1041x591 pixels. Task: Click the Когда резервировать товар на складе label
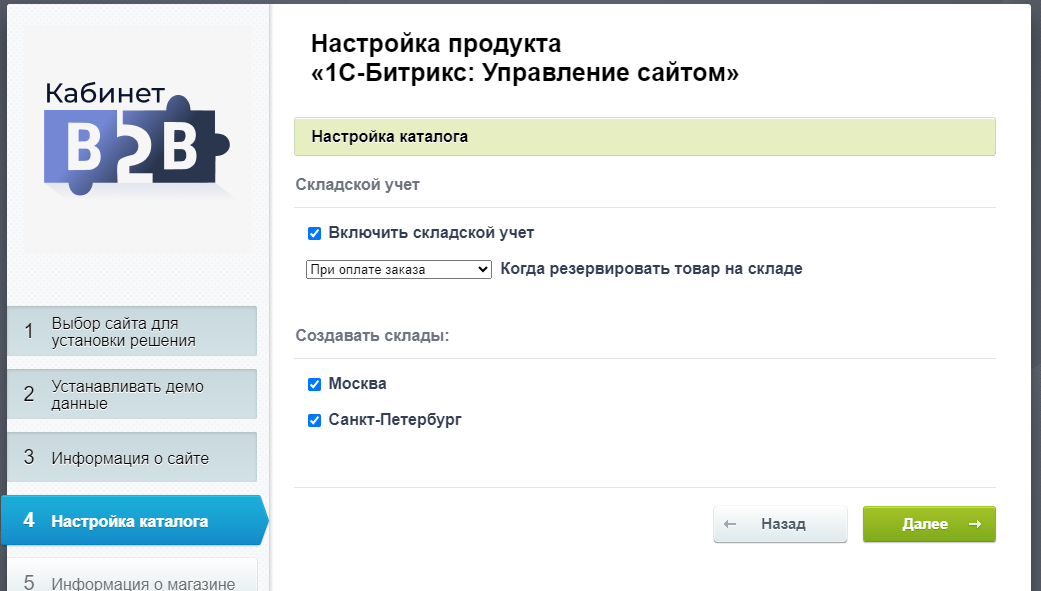point(651,269)
